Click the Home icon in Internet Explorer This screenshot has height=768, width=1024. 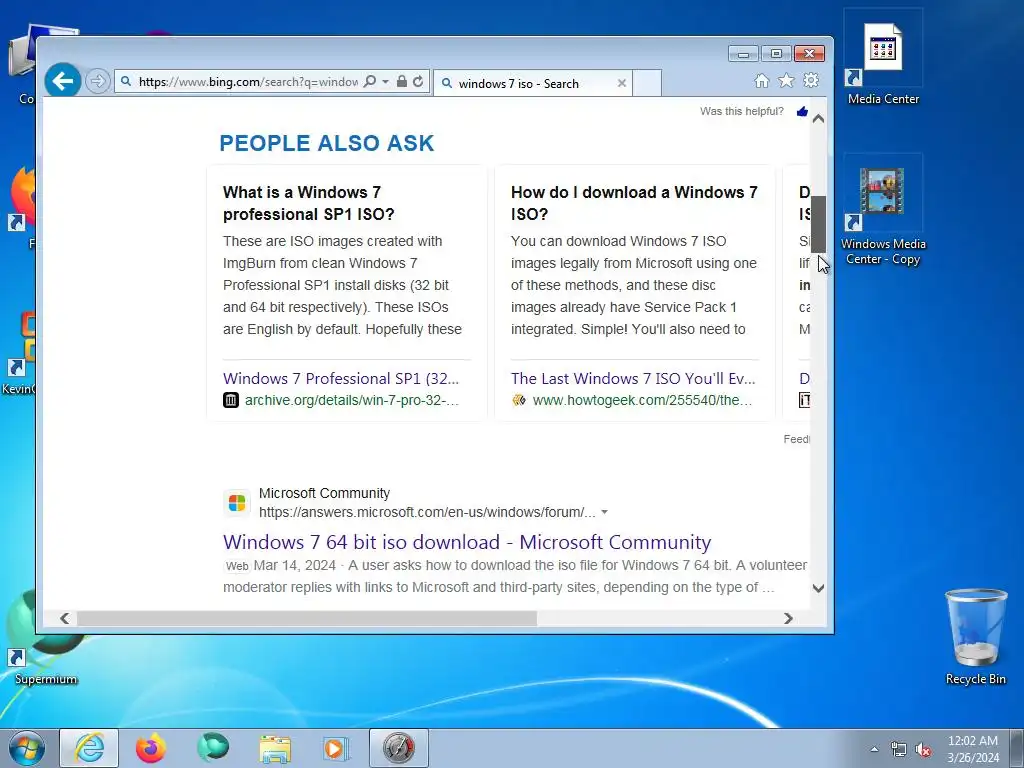pos(761,81)
